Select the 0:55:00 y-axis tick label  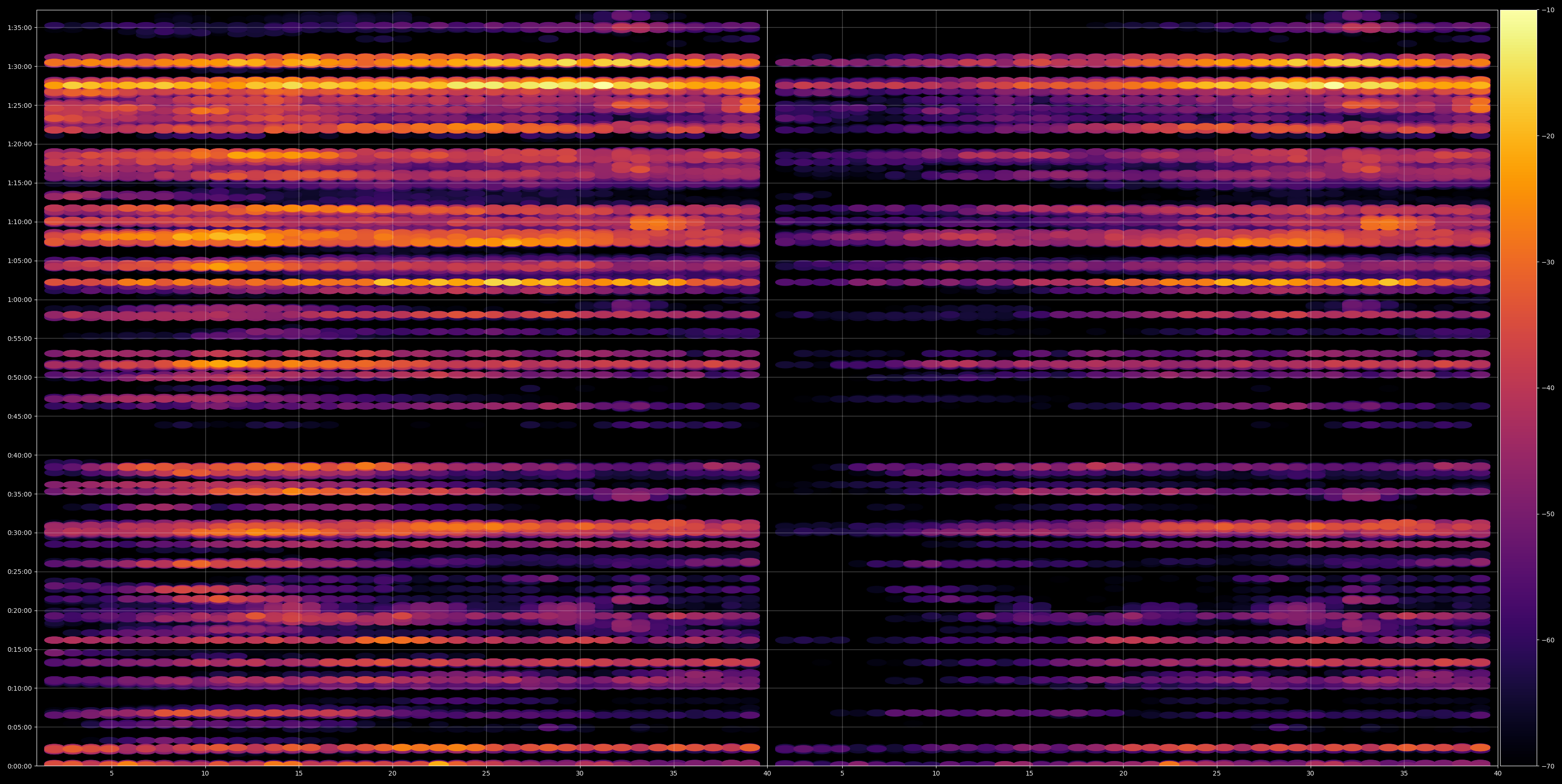click(x=19, y=339)
